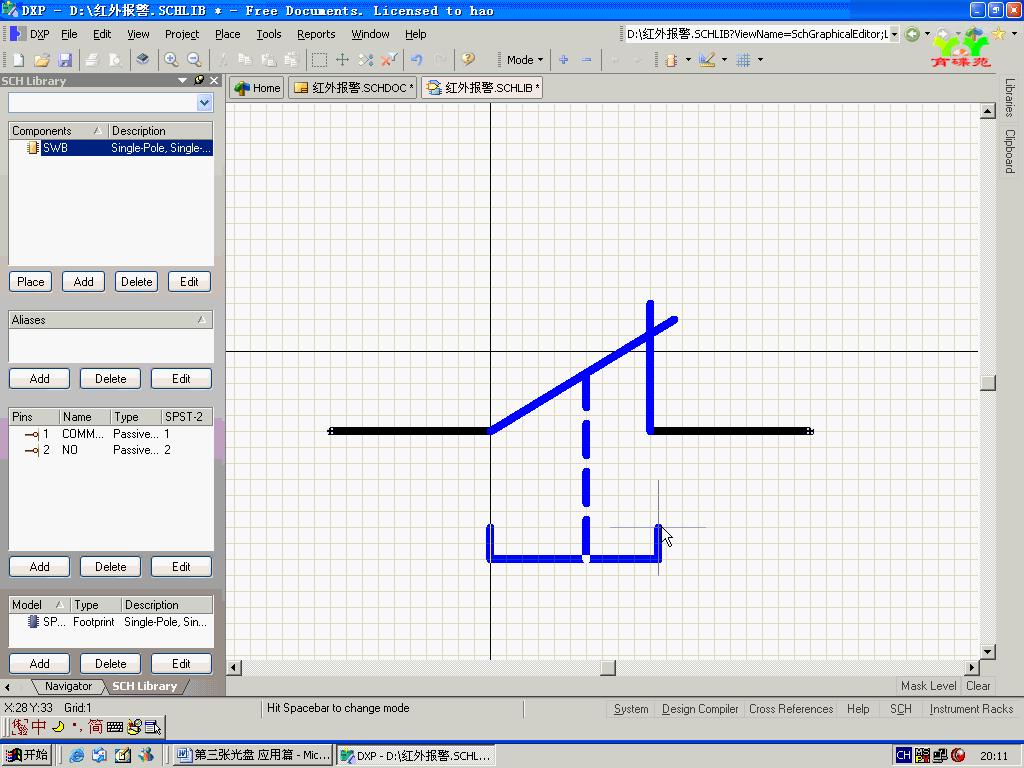
Task: Close the SCH Library panel
Action: point(214,80)
